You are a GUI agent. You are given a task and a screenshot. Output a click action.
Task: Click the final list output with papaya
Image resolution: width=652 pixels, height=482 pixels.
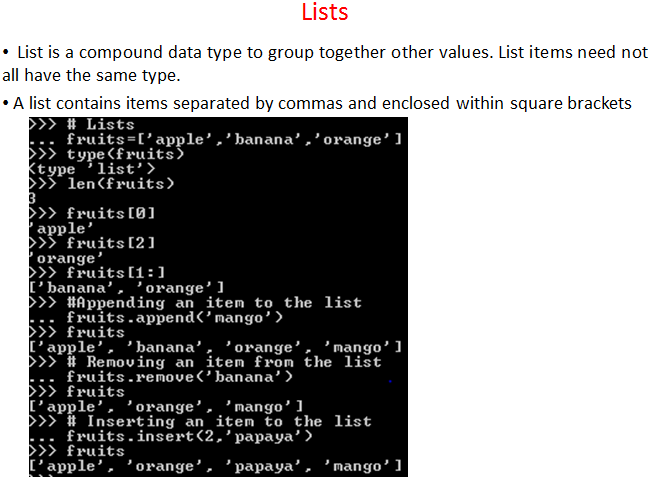pyautogui.click(x=215, y=466)
